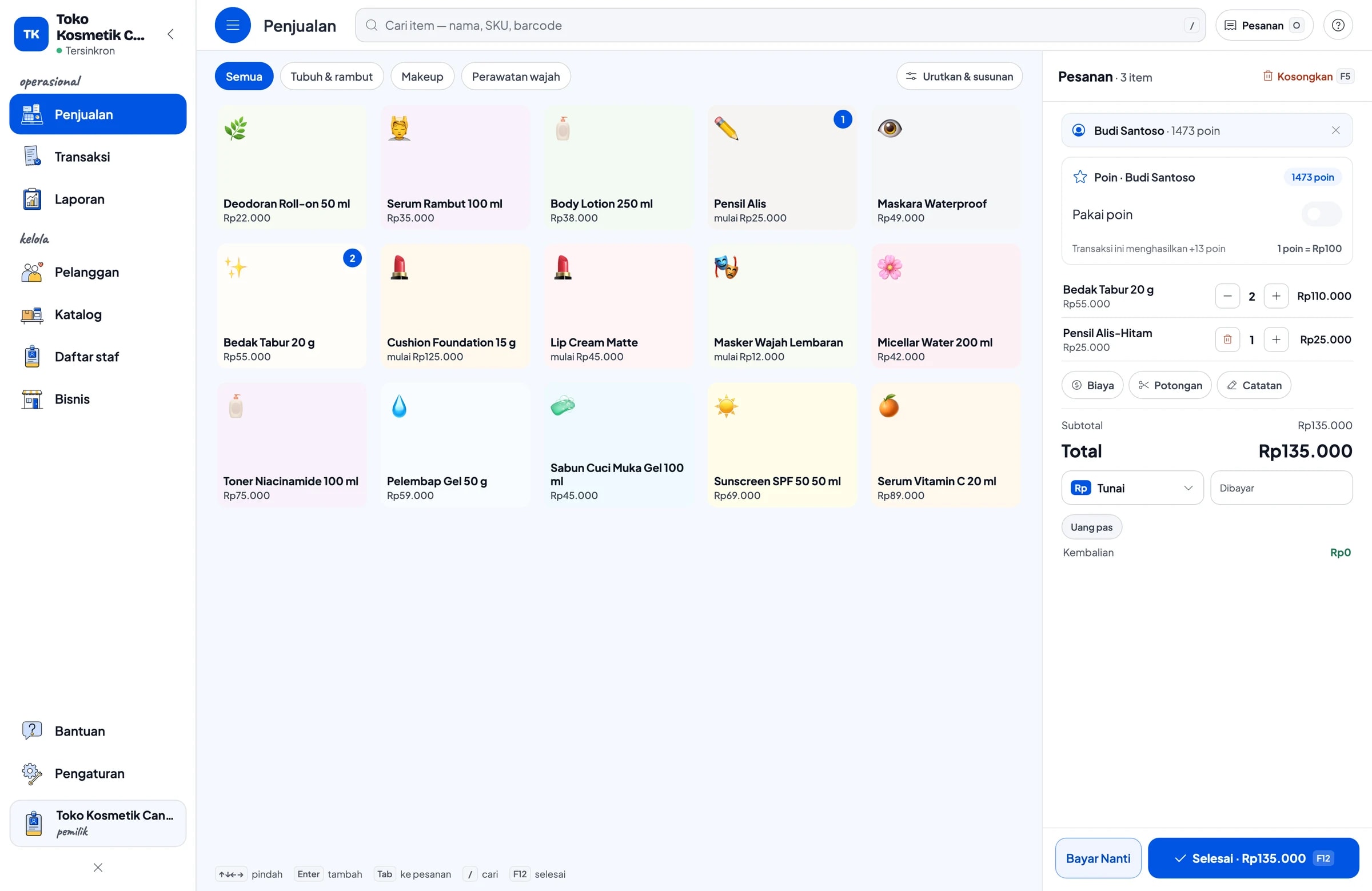Open the Tunai payment method dropdown
Screen dimensions: 1372x891
(x=1132, y=488)
